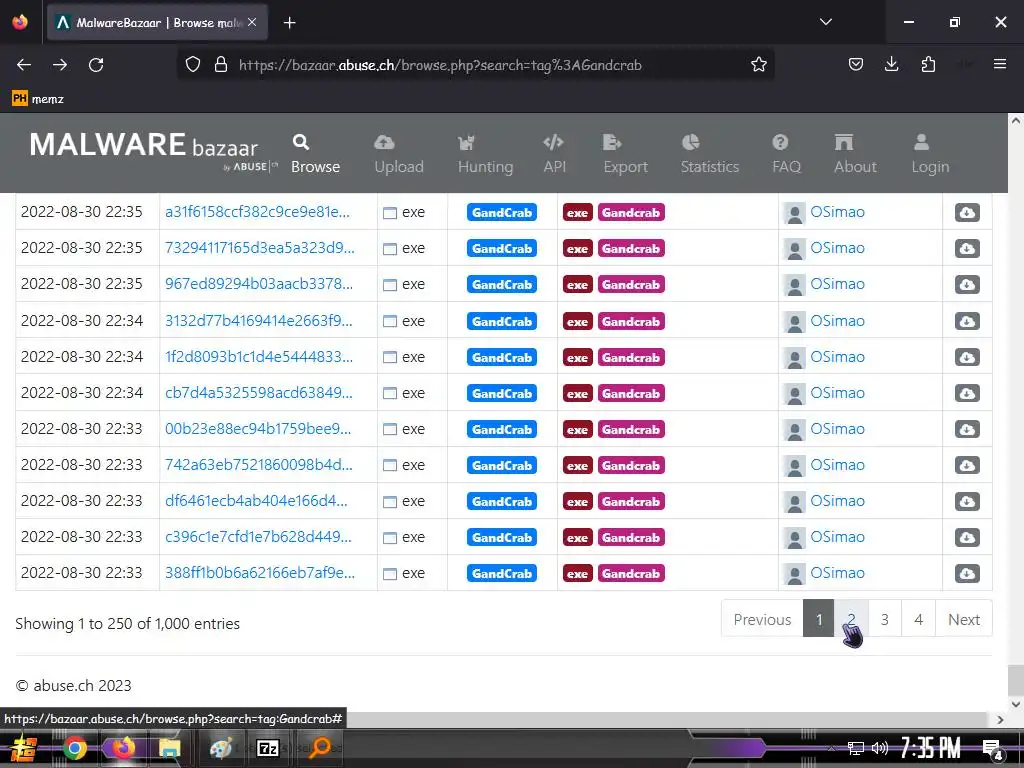Download the 388ff1b0b6a62166eb7af9e sample
This screenshot has width=1024, height=768.
coord(967,573)
